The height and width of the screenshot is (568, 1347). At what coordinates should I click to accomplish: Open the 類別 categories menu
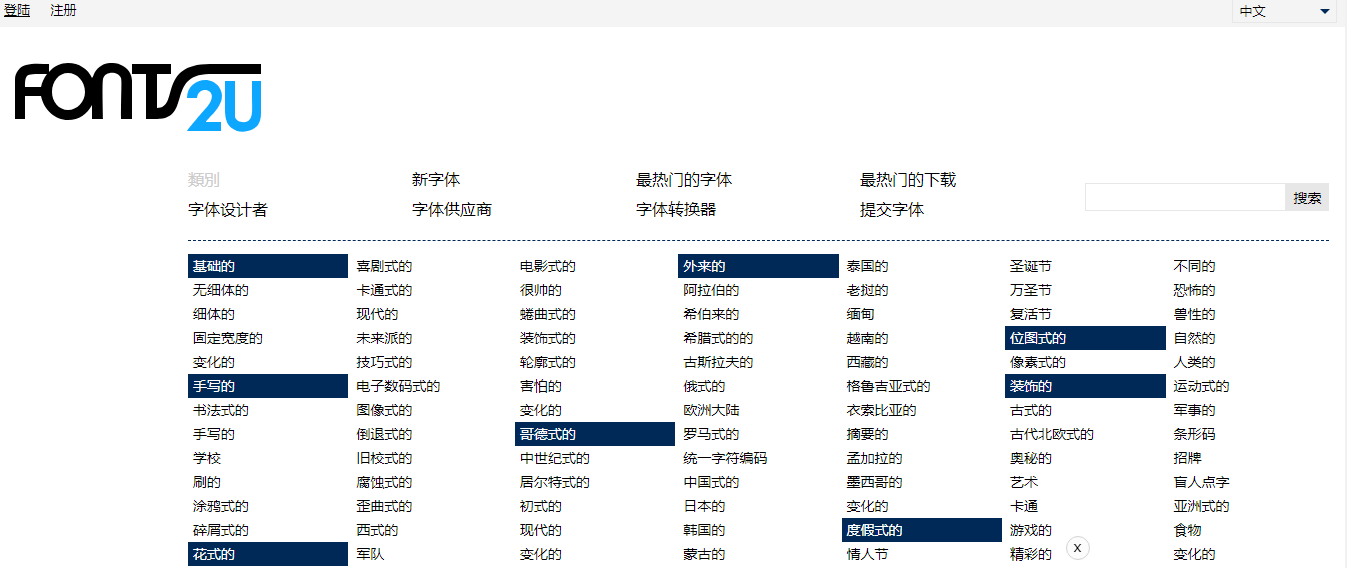click(204, 180)
